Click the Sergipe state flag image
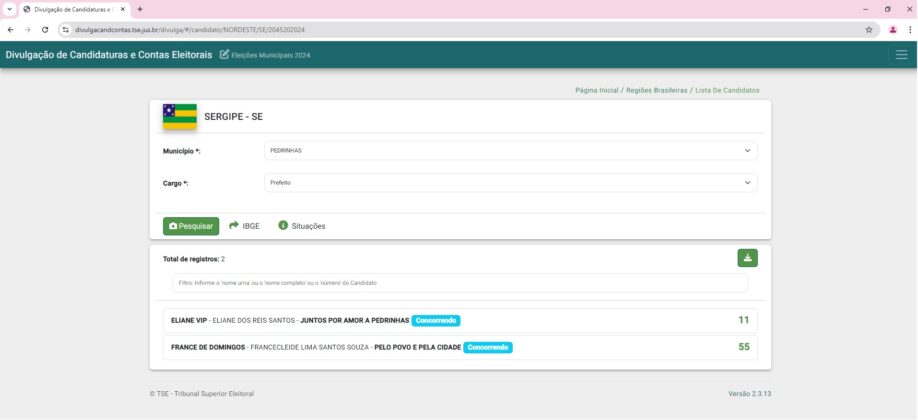The image size is (918, 420). point(180,117)
